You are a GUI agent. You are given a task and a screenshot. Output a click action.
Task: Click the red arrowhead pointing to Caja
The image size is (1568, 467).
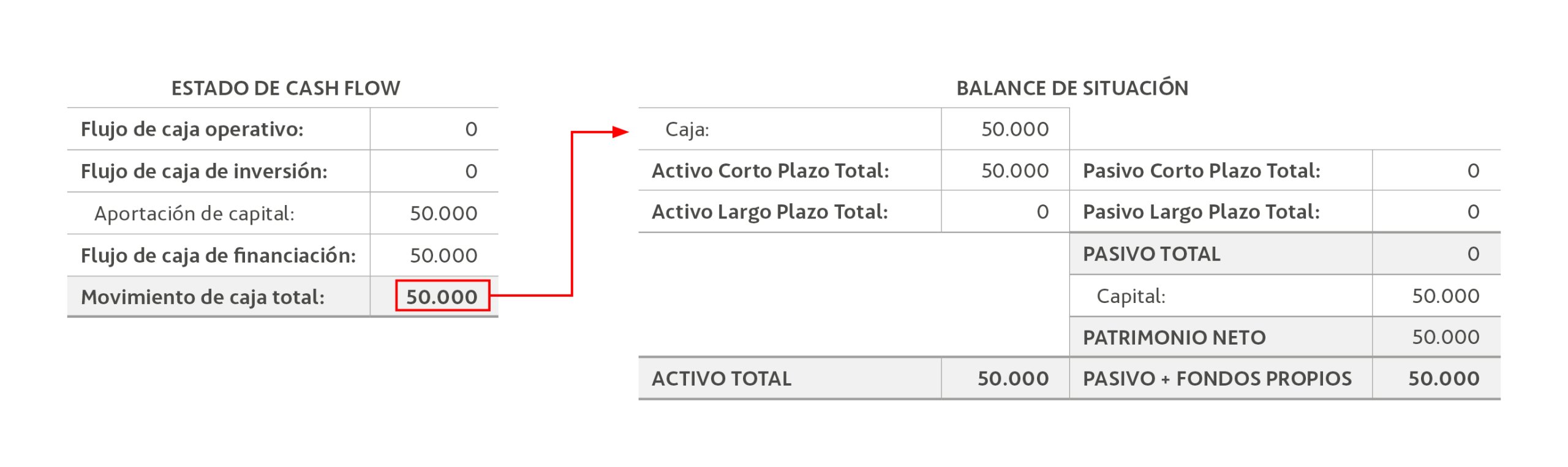(x=621, y=132)
